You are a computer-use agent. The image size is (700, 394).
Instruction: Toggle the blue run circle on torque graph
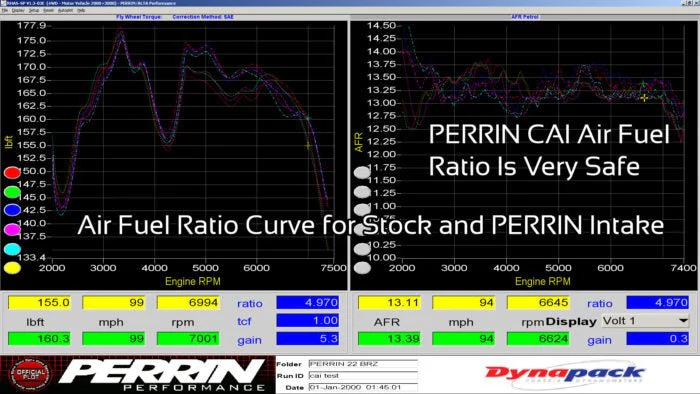click(x=12, y=210)
